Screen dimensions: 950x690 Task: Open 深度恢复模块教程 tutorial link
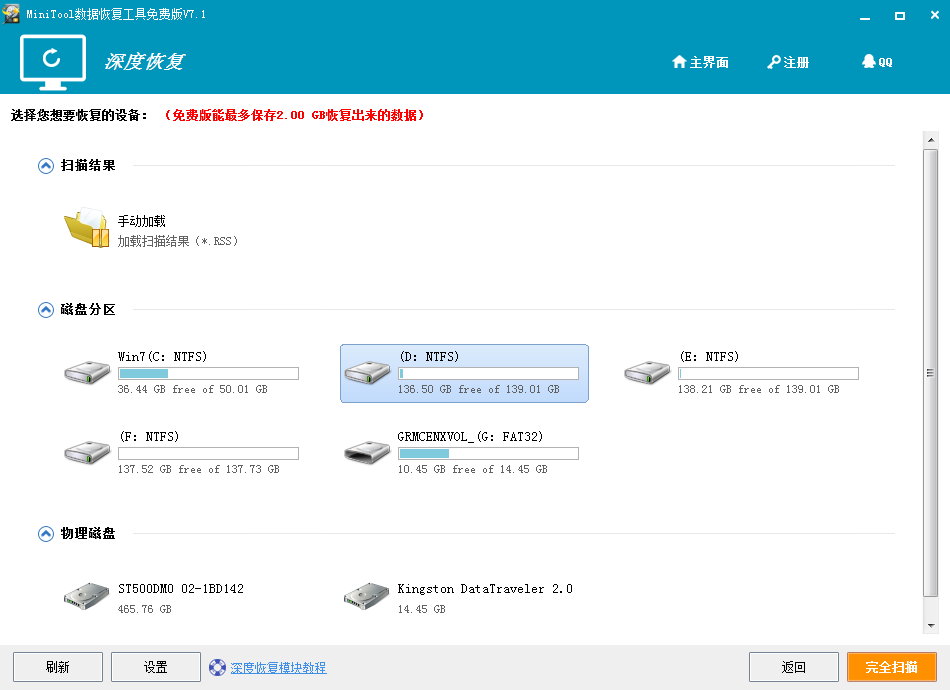pos(278,668)
